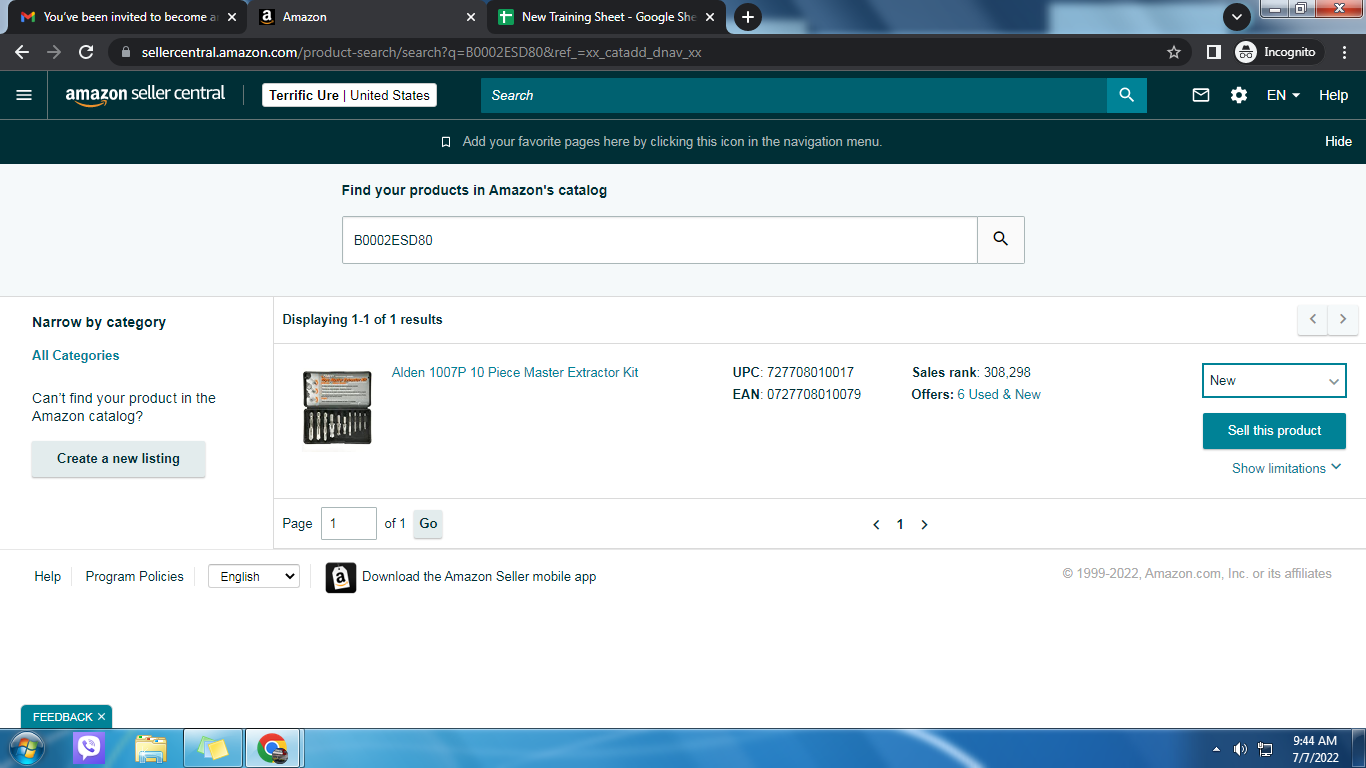Click the top search bar magnifier button
Screen dimensions: 1366x768
click(x=1127, y=95)
